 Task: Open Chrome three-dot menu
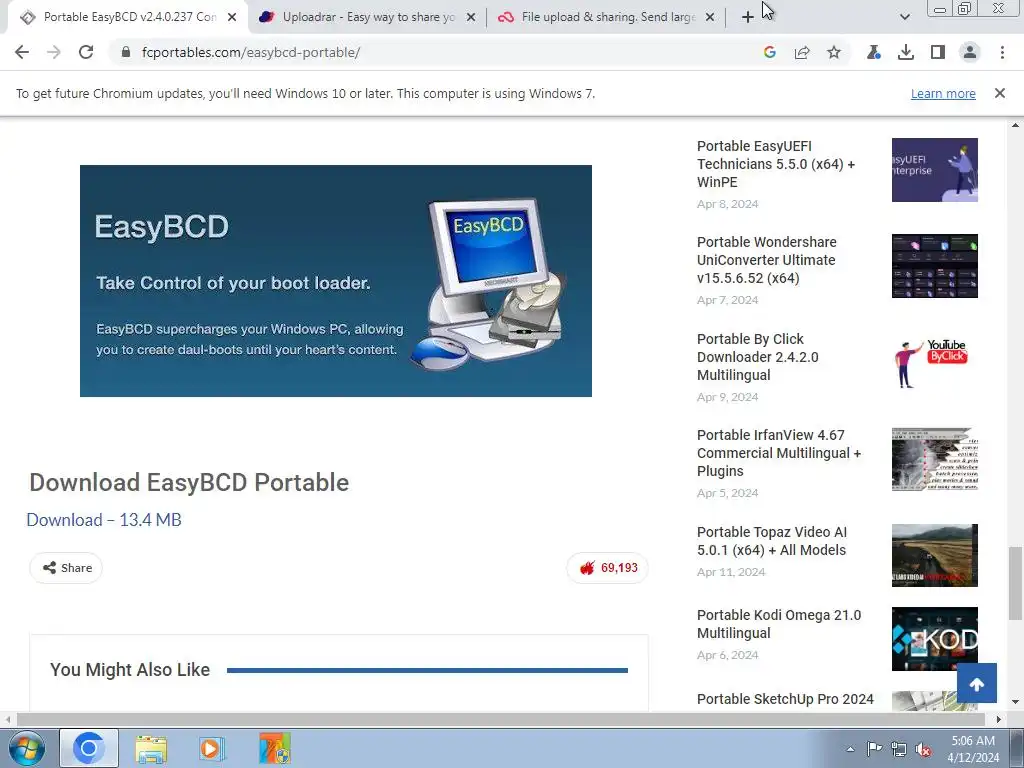(1002, 52)
